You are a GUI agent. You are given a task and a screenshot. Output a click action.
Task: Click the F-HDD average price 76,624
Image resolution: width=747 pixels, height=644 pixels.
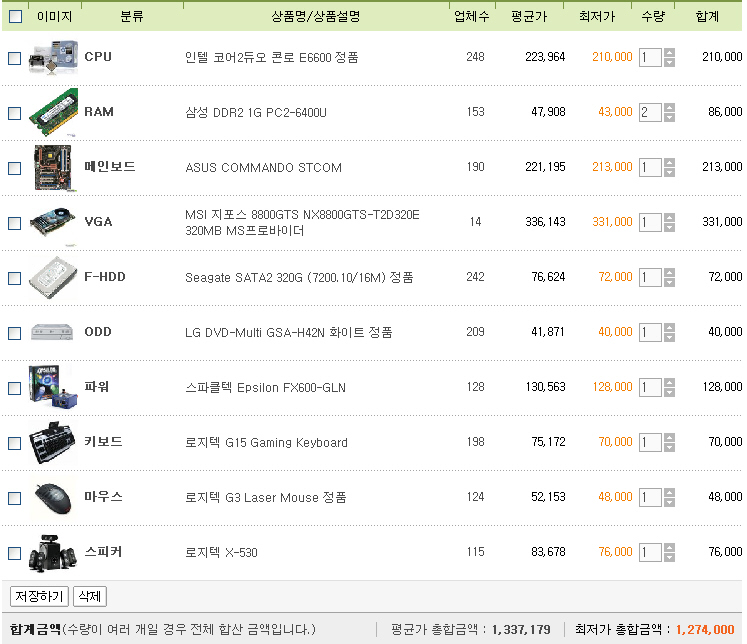point(548,277)
